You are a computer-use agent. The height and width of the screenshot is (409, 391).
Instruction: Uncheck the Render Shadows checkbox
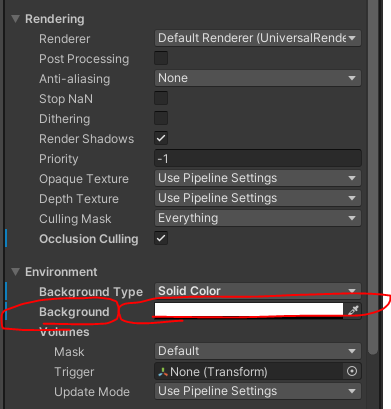click(x=161, y=138)
